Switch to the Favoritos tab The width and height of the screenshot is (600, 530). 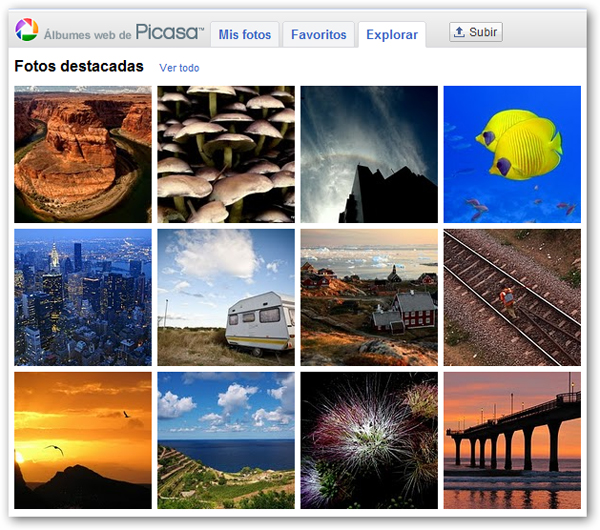[318, 35]
